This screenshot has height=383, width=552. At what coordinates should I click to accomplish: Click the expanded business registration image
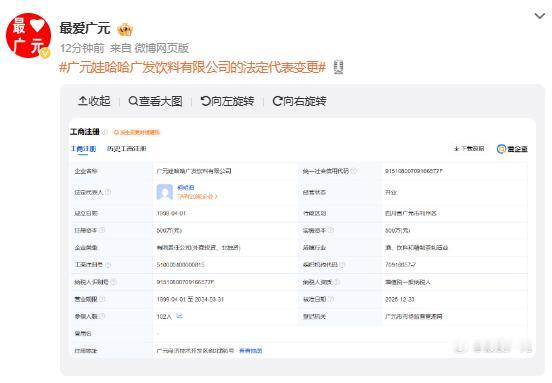302,239
